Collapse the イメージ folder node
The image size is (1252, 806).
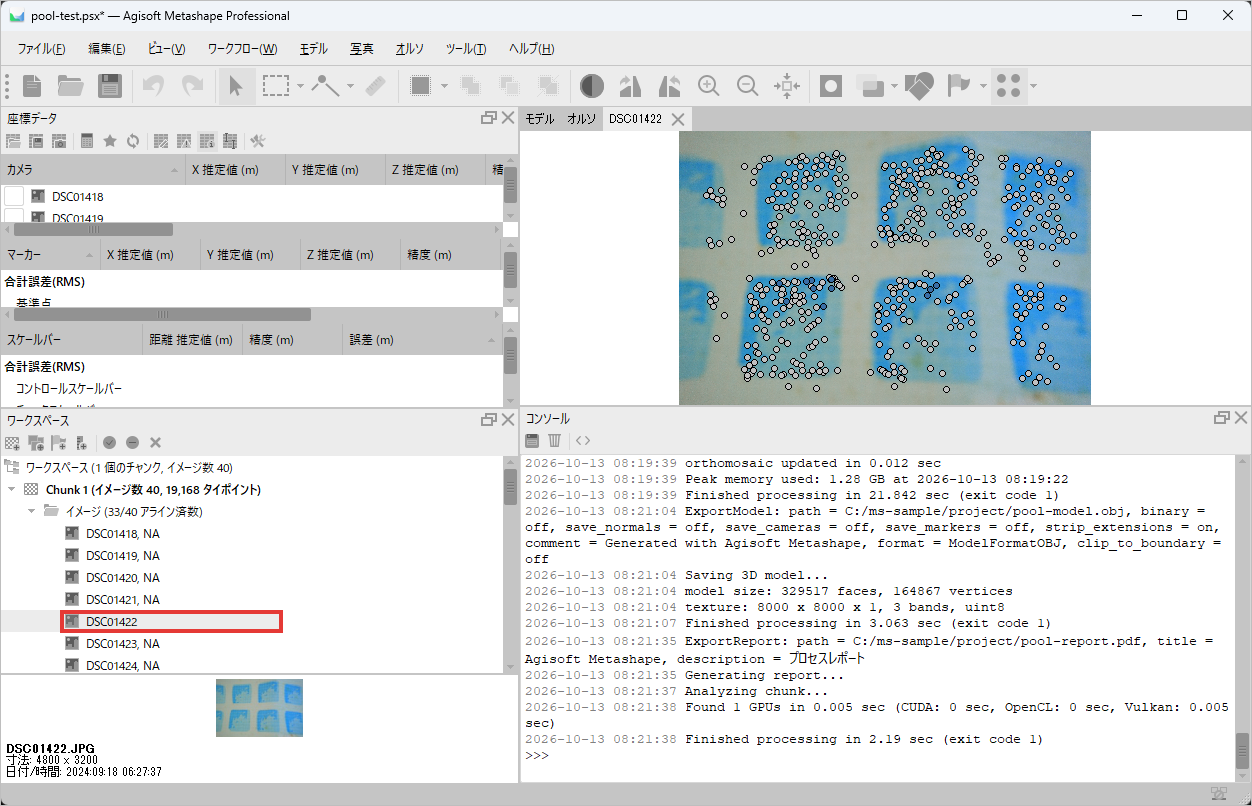pos(32,512)
